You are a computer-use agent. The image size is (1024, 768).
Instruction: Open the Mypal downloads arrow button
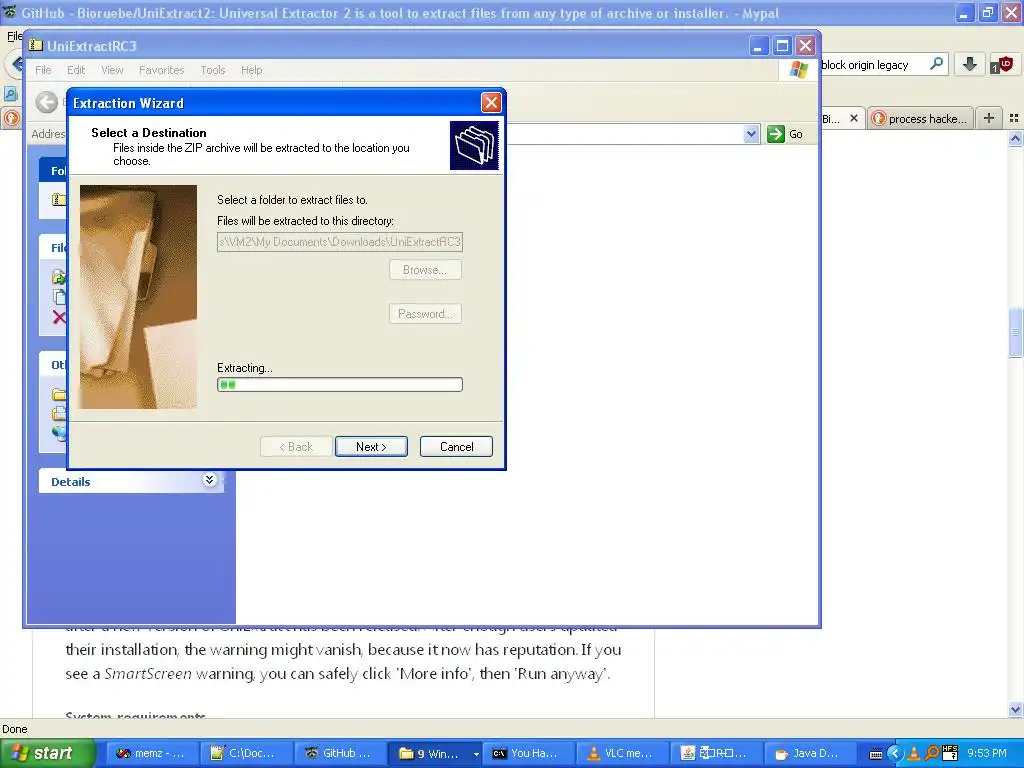970,64
